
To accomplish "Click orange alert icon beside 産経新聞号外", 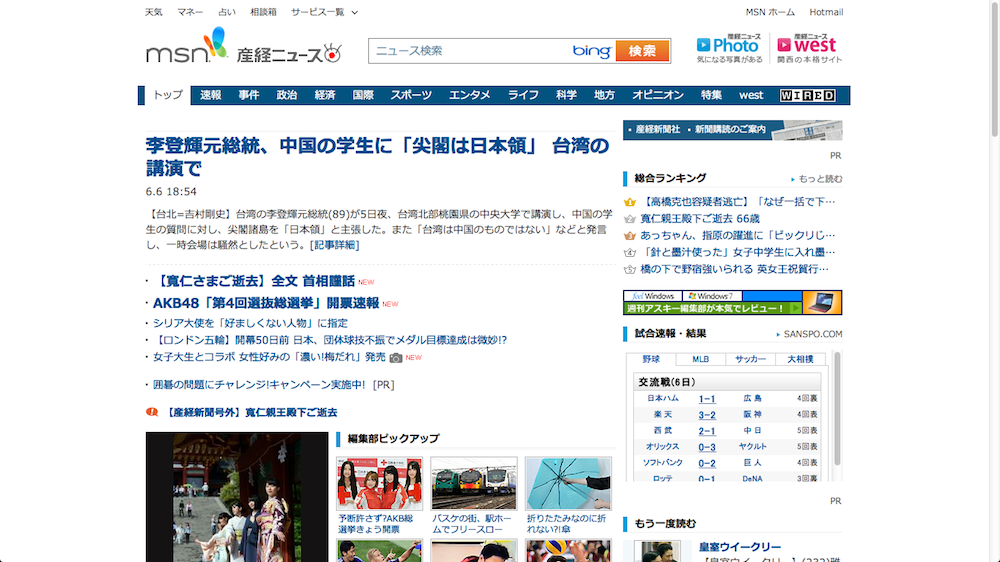I will coord(152,412).
